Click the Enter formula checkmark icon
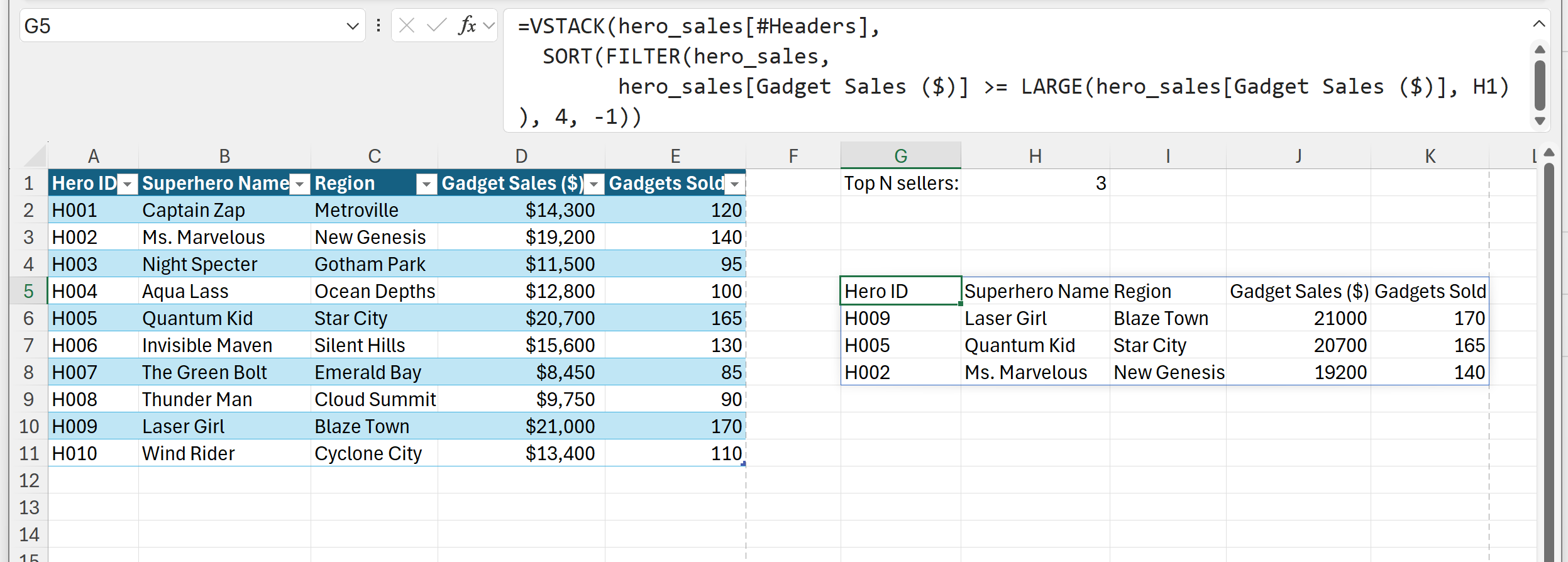This screenshot has width=1568, height=562. click(x=436, y=26)
